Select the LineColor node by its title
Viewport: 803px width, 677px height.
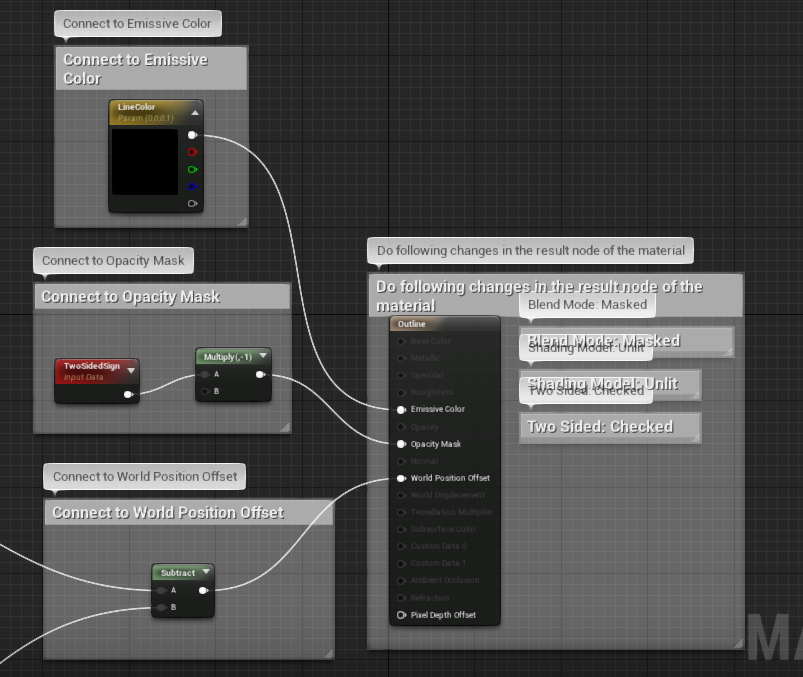click(x=136, y=107)
